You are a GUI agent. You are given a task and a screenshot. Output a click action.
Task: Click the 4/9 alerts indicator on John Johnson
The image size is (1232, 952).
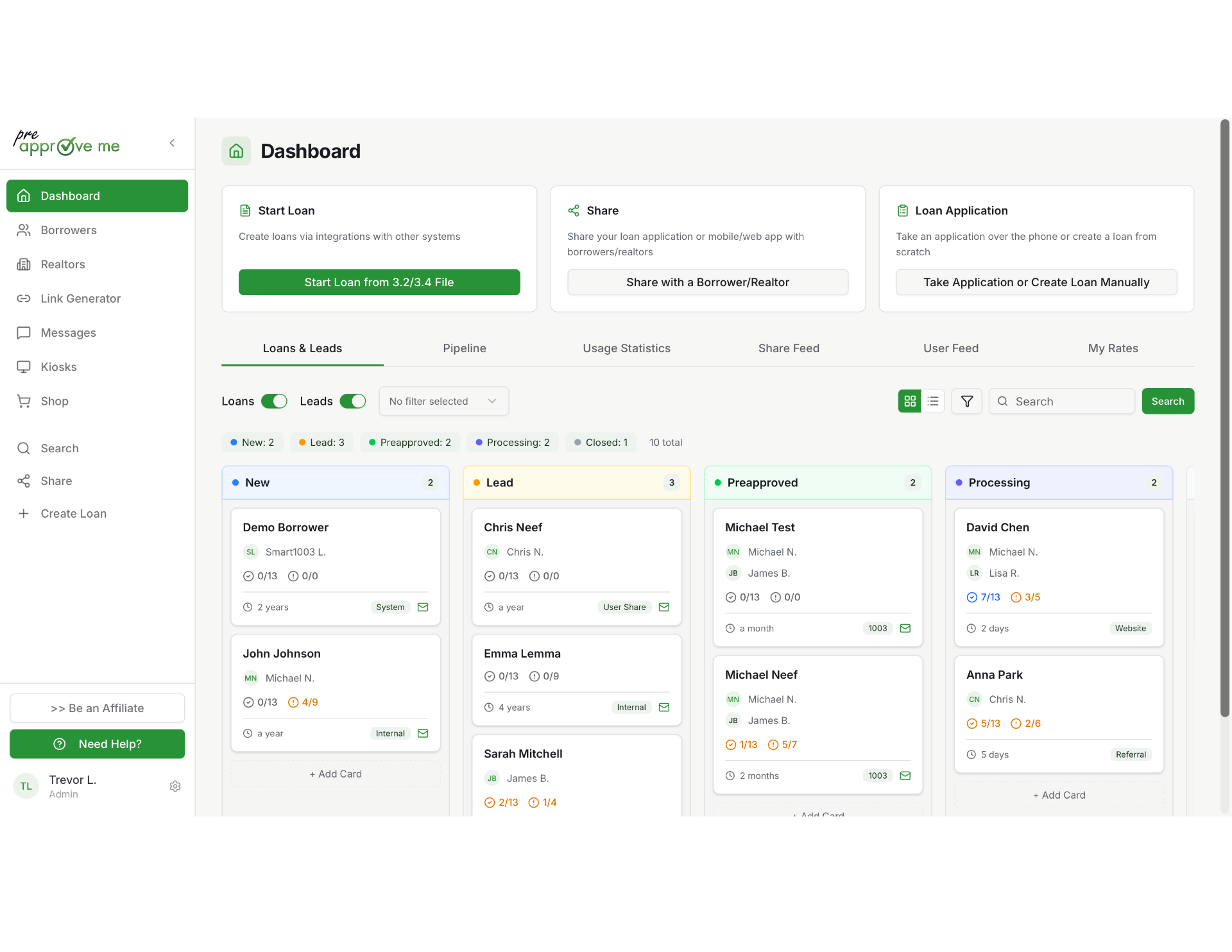coord(303,702)
